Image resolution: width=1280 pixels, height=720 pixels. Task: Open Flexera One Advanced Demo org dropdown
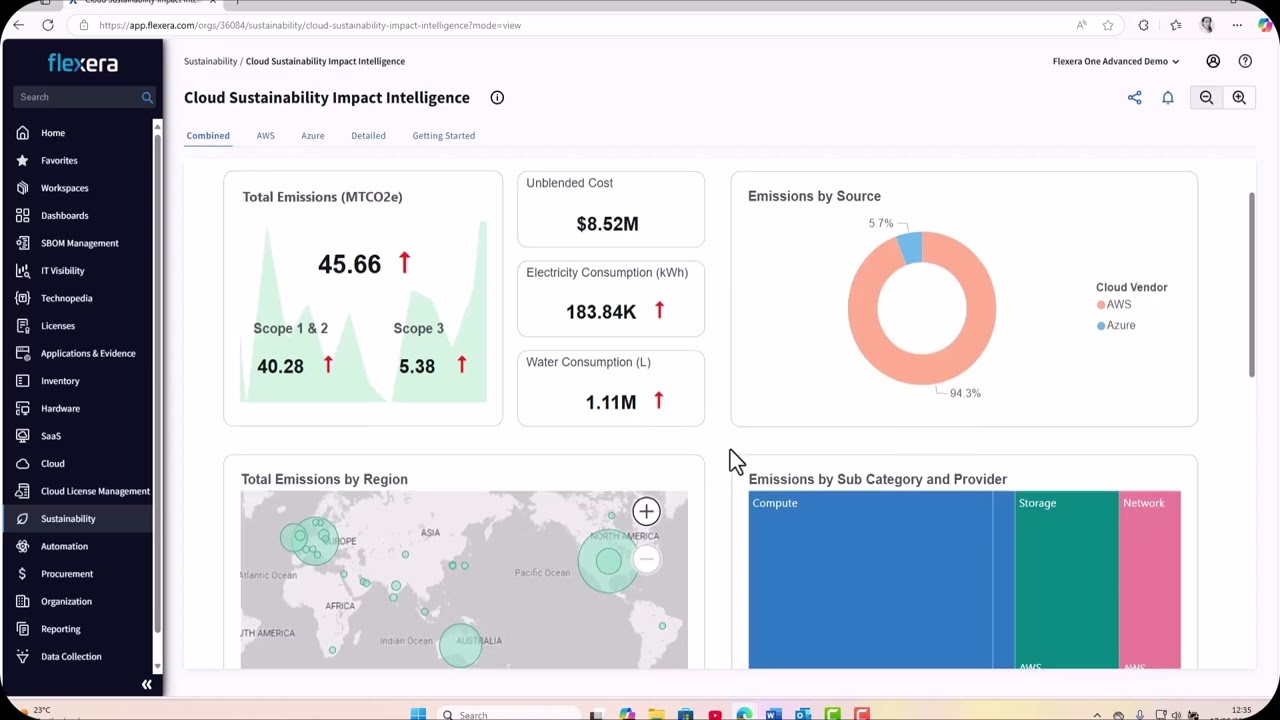1115,61
